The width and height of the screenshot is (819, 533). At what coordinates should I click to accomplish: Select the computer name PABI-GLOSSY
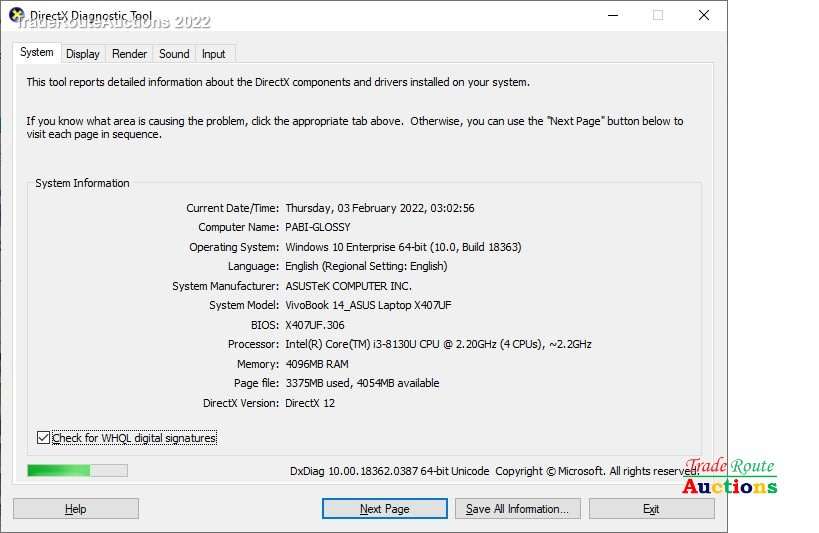pos(318,227)
